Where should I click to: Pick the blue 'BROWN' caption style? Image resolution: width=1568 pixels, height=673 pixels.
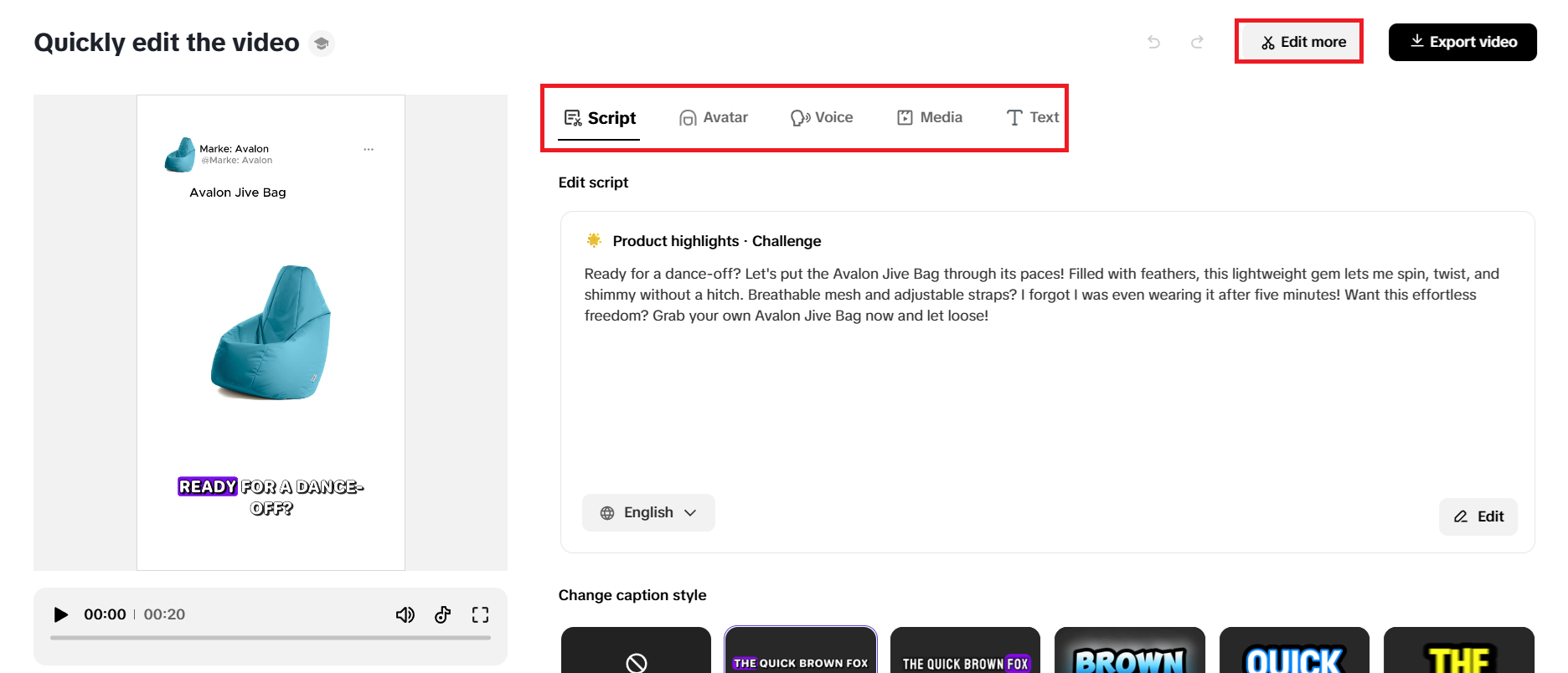(1130, 650)
